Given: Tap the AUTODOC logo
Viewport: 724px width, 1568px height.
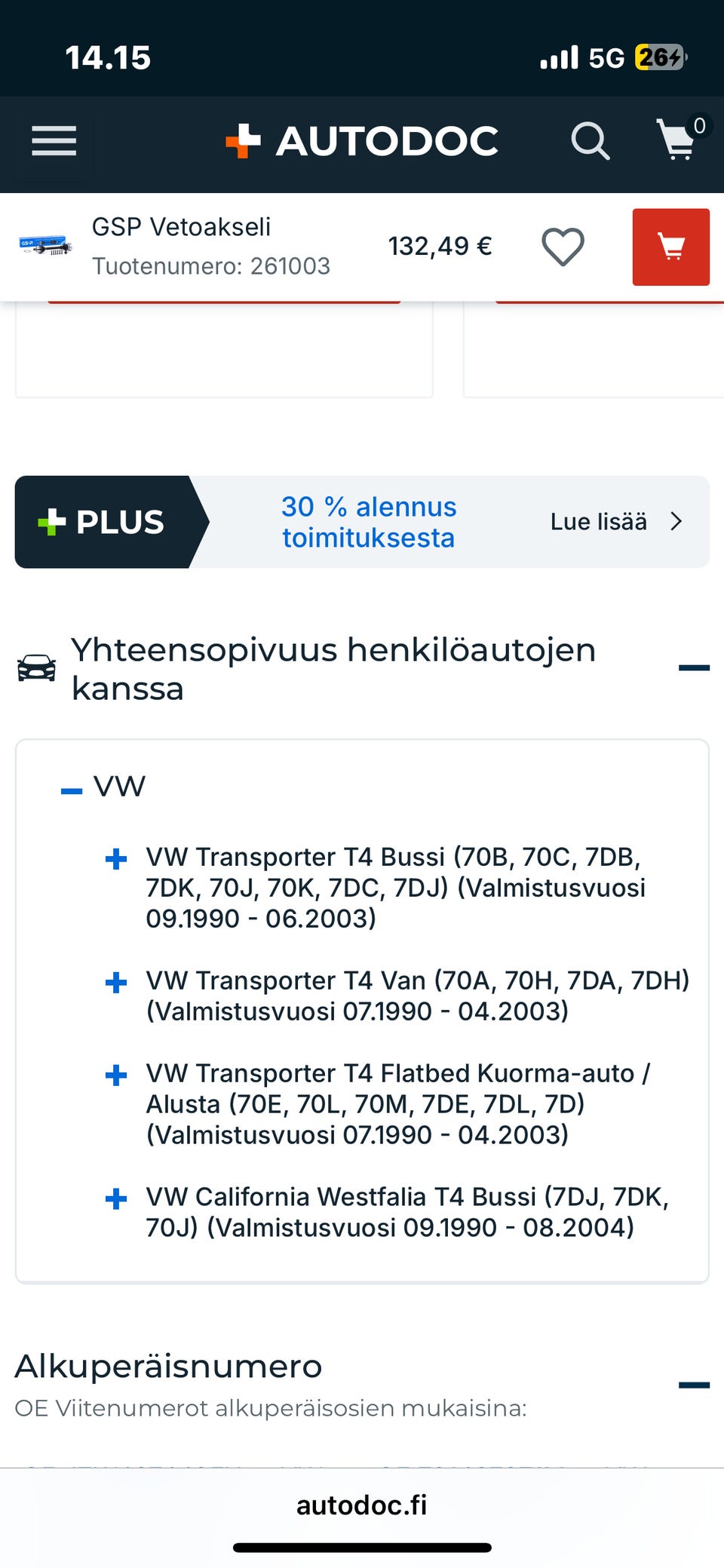Looking at the screenshot, I should [x=363, y=141].
